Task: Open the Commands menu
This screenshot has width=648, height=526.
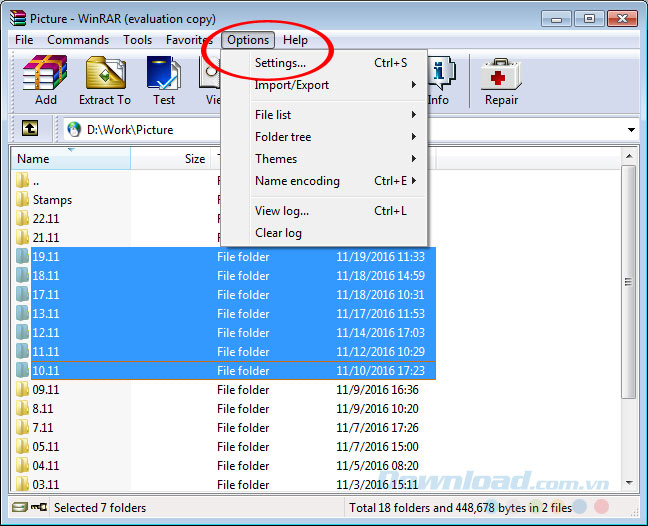Action: pos(78,40)
